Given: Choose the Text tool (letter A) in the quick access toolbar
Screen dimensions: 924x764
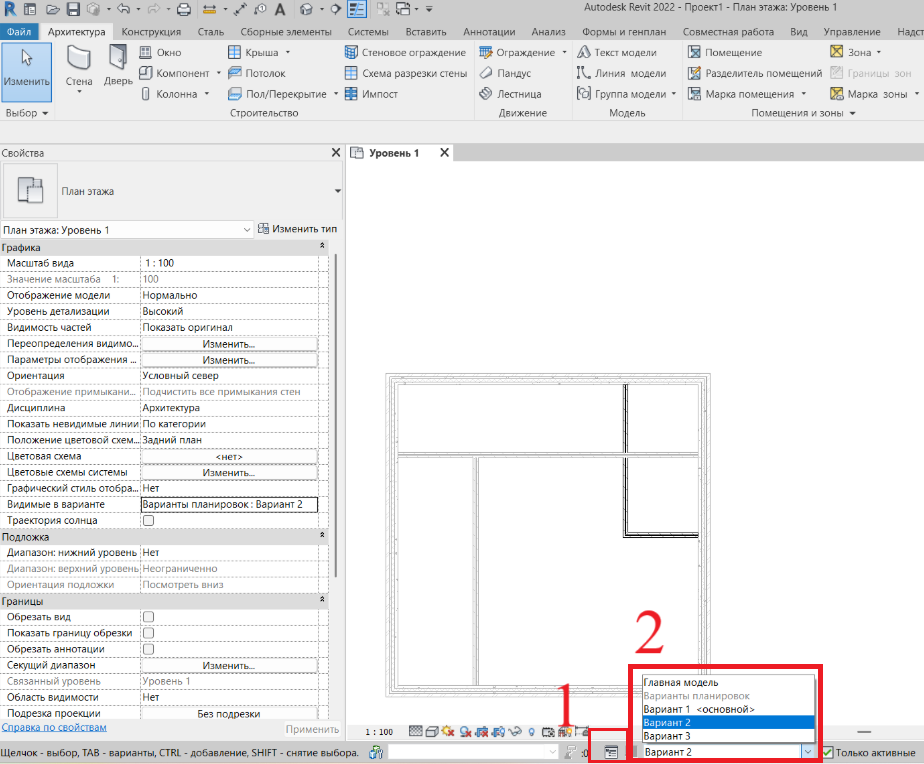Looking at the screenshot, I should point(280,9).
